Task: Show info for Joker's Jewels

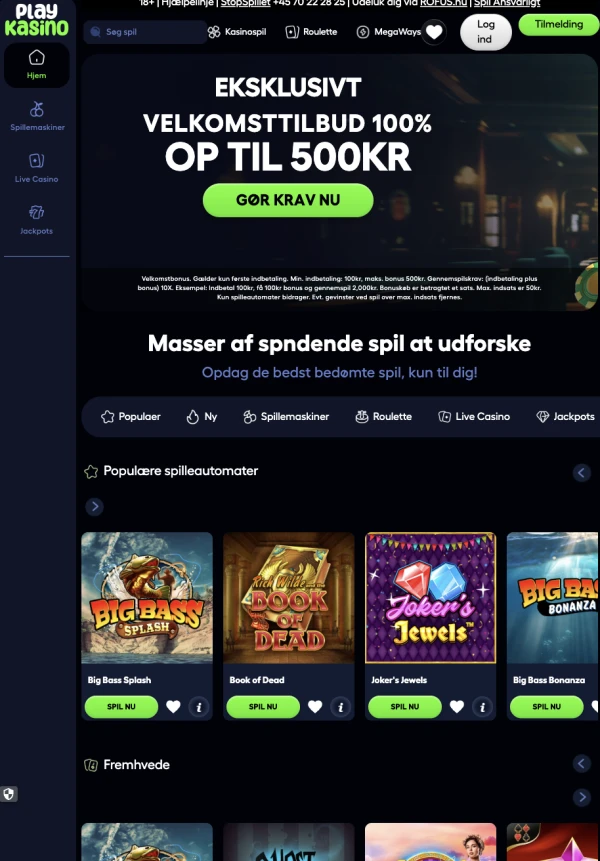Action: pyautogui.click(x=482, y=707)
